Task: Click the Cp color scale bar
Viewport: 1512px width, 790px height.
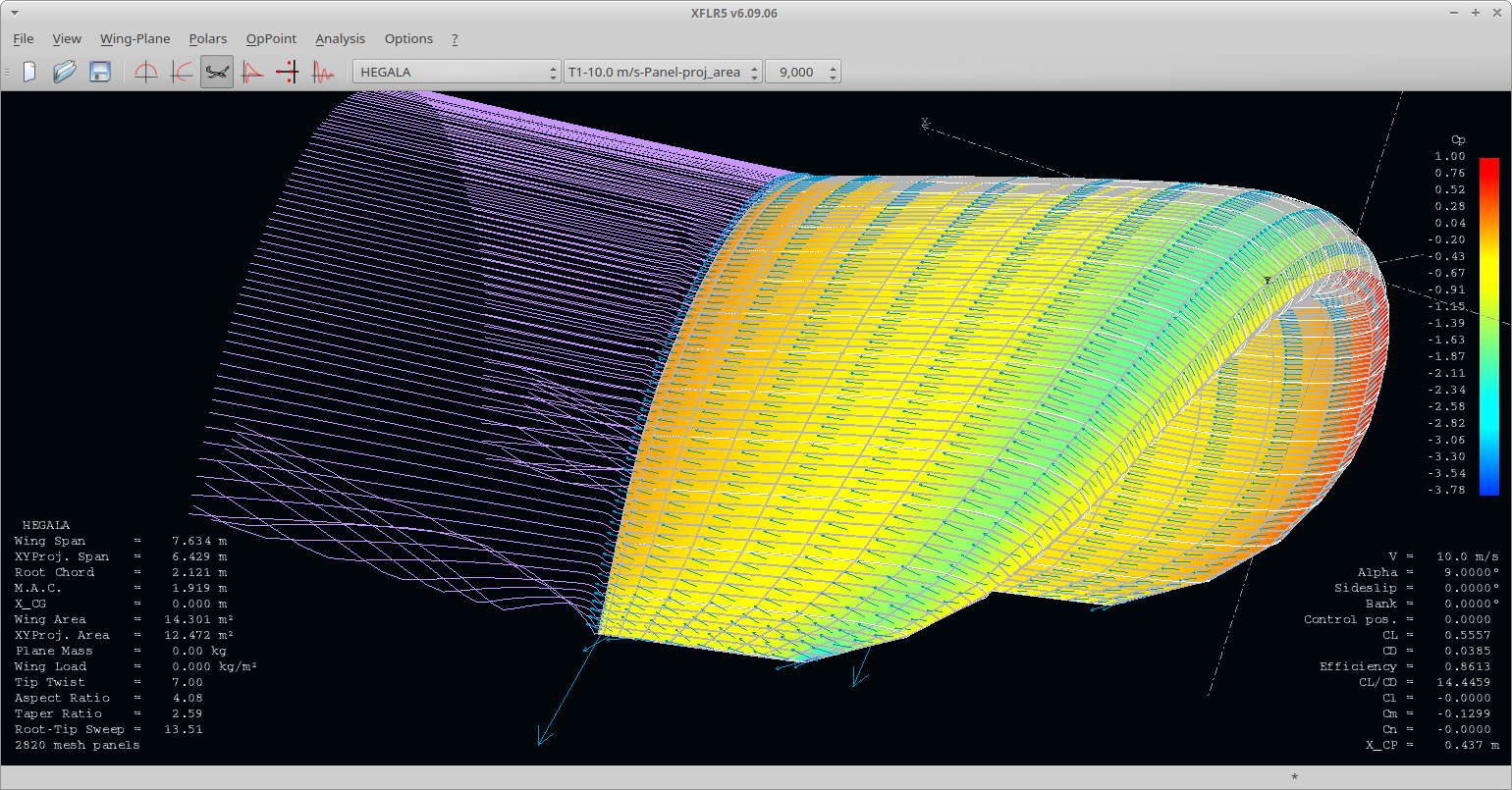Action: click(x=1489, y=327)
